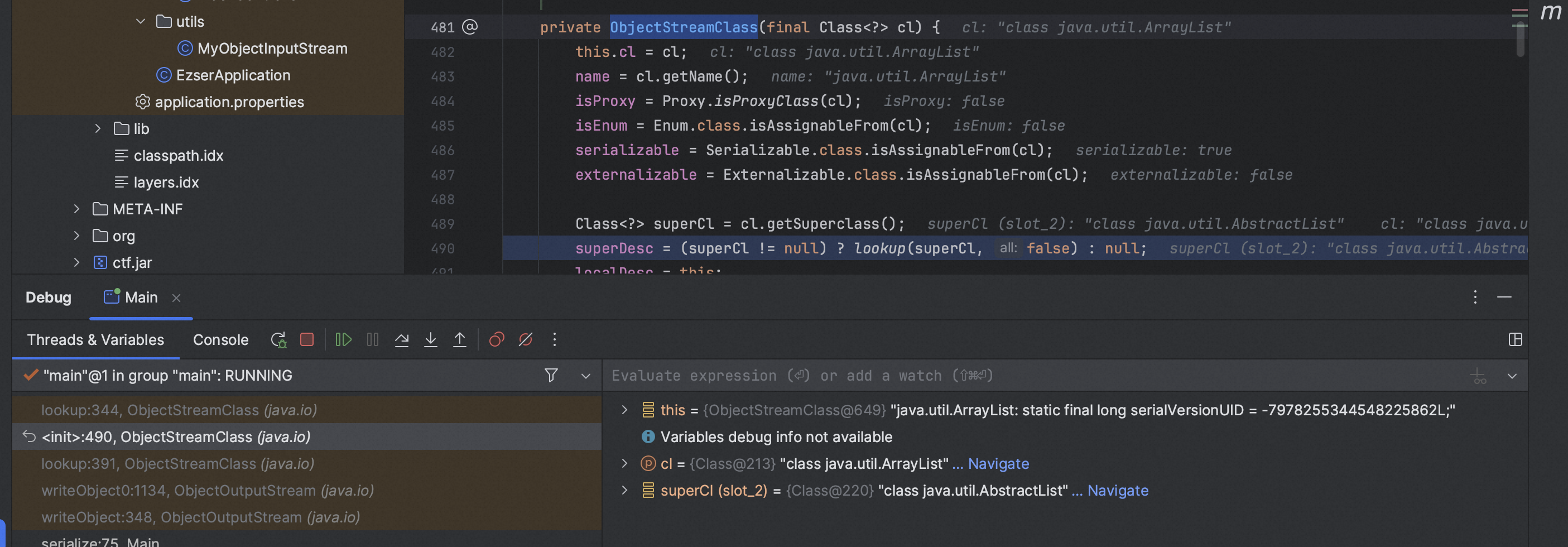Open application.properties file
This screenshot has width=1568, height=547.
[x=229, y=102]
